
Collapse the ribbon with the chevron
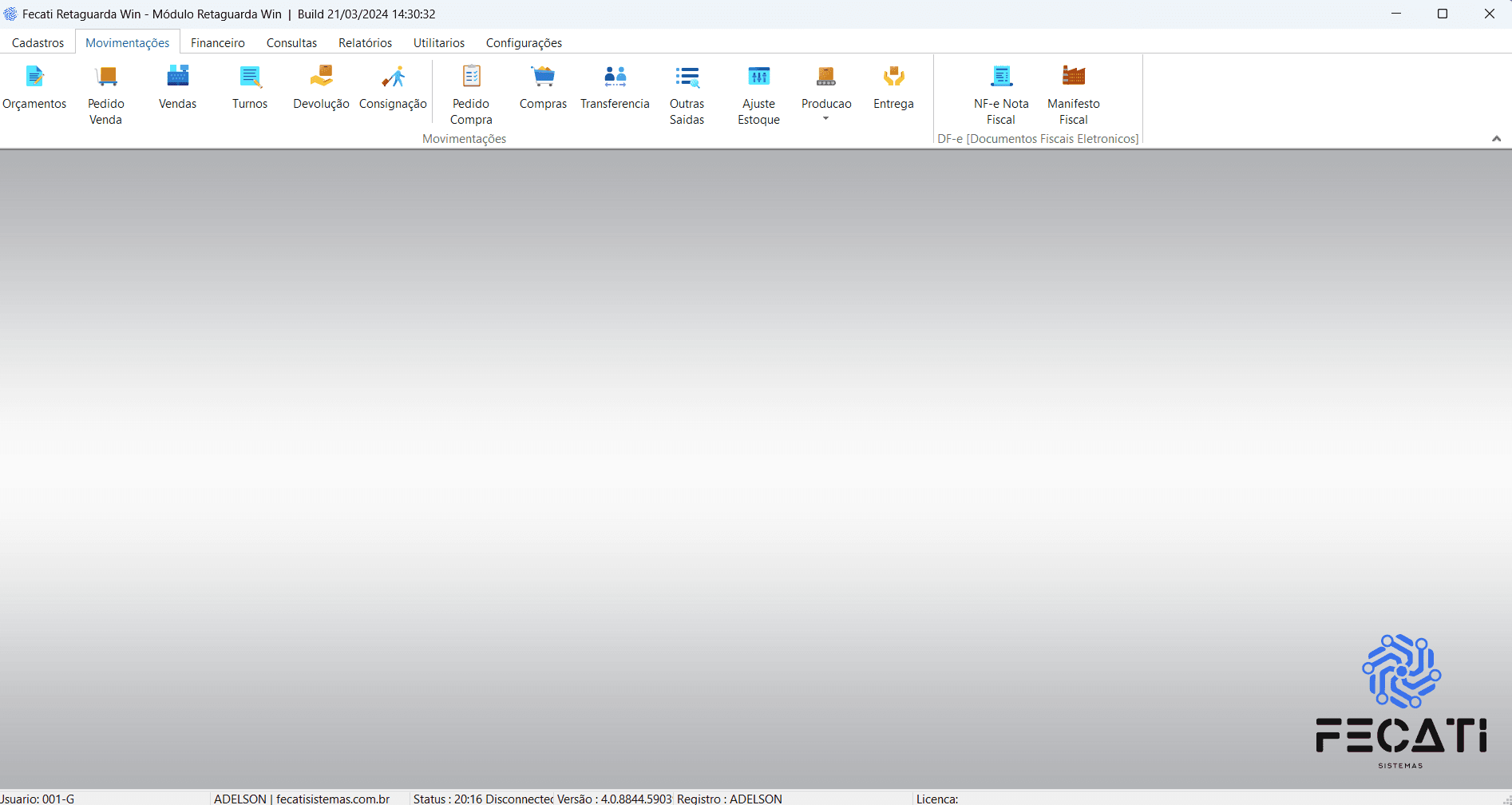[x=1496, y=139]
